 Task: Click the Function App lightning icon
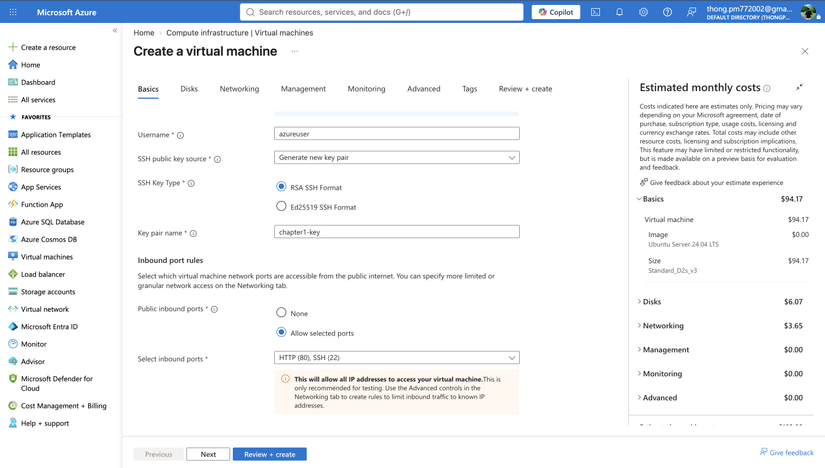(x=13, y=204)
